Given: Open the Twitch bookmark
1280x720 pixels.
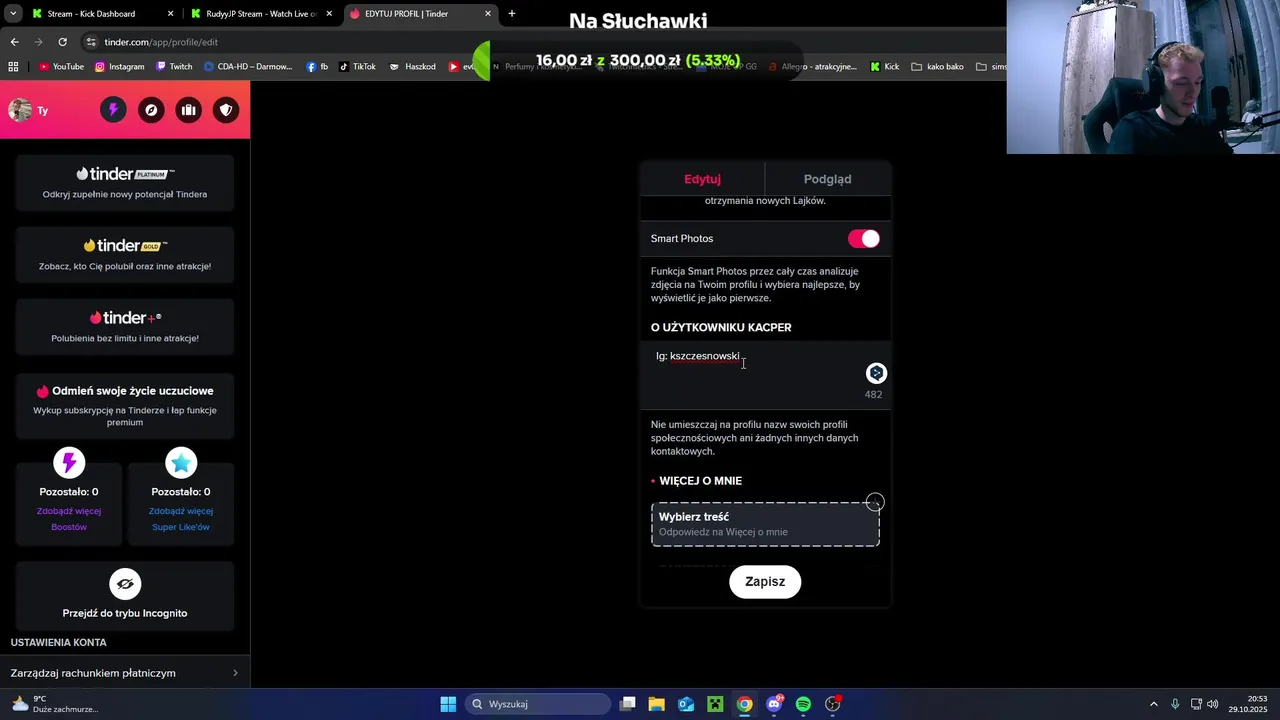Looking at the screenshot, I should pos(174,67).
